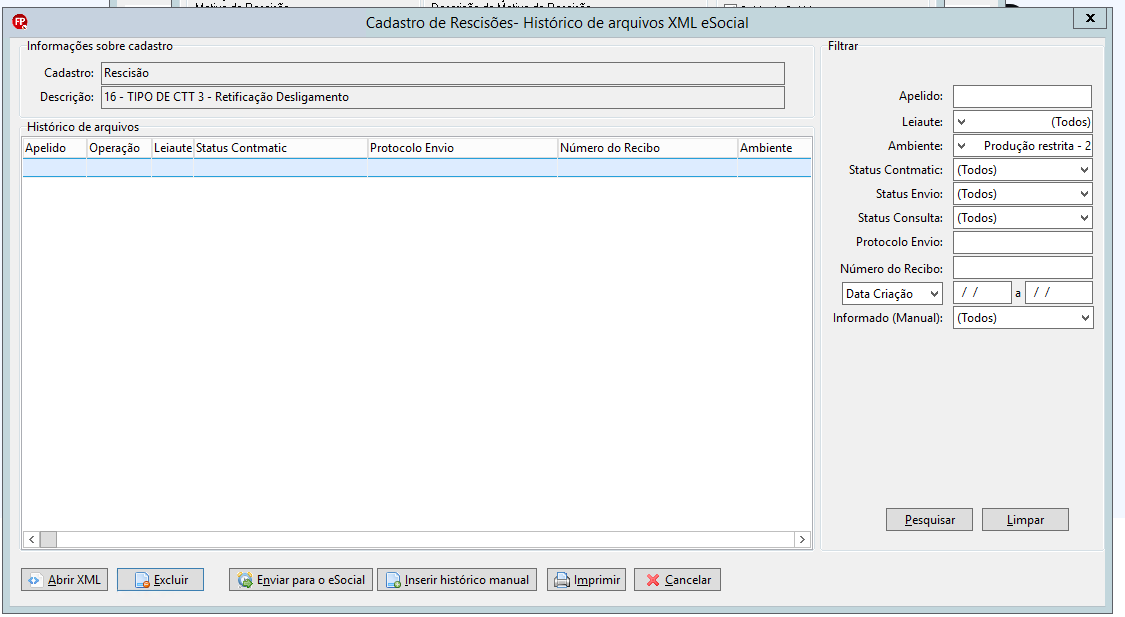The image size is (1125, 617).
Task: Select the highlighted empty table row
Action: tap(417, 168)
